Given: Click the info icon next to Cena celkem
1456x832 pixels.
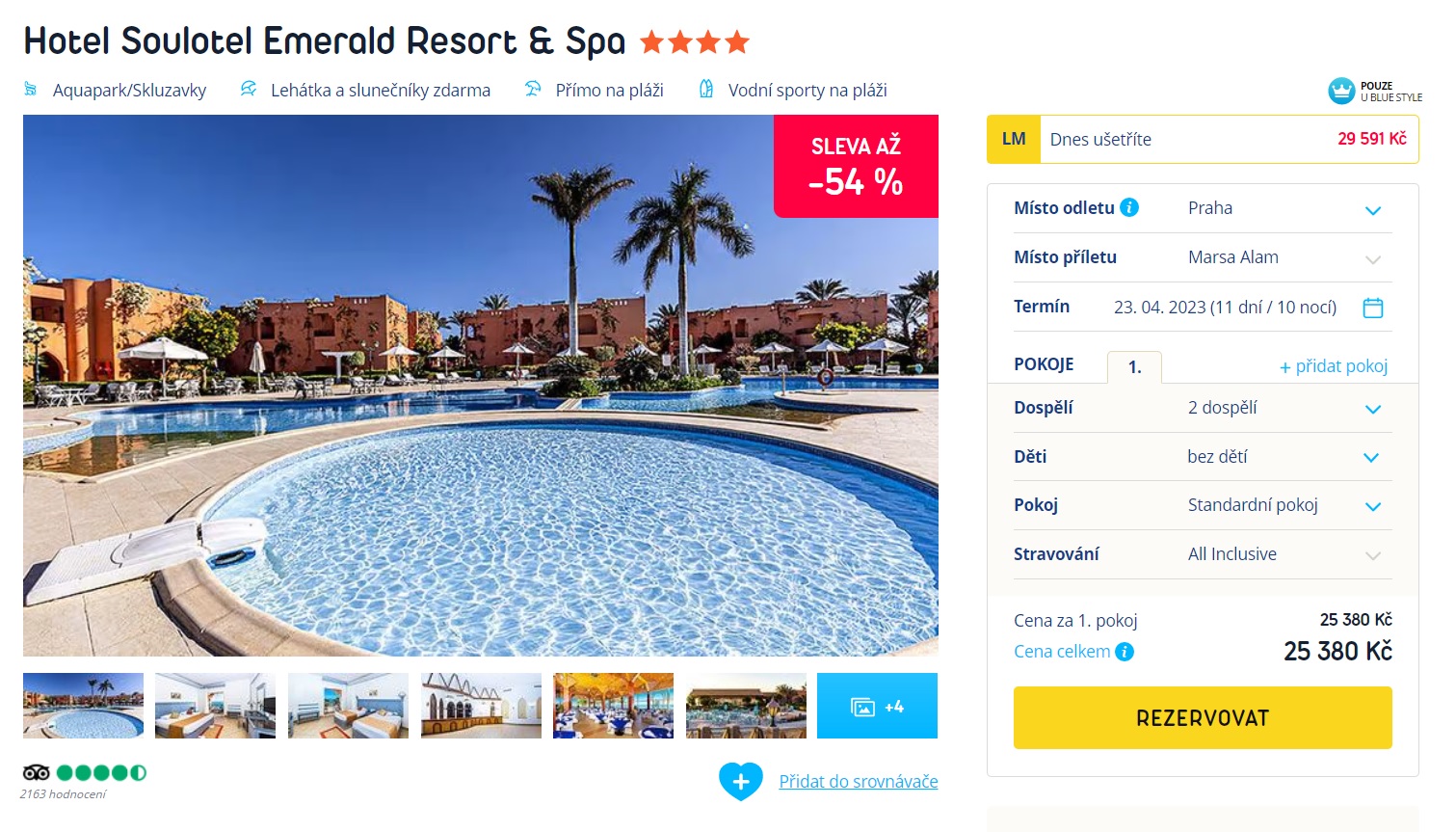Looking at the screenshot, I should coord(1124,652).
